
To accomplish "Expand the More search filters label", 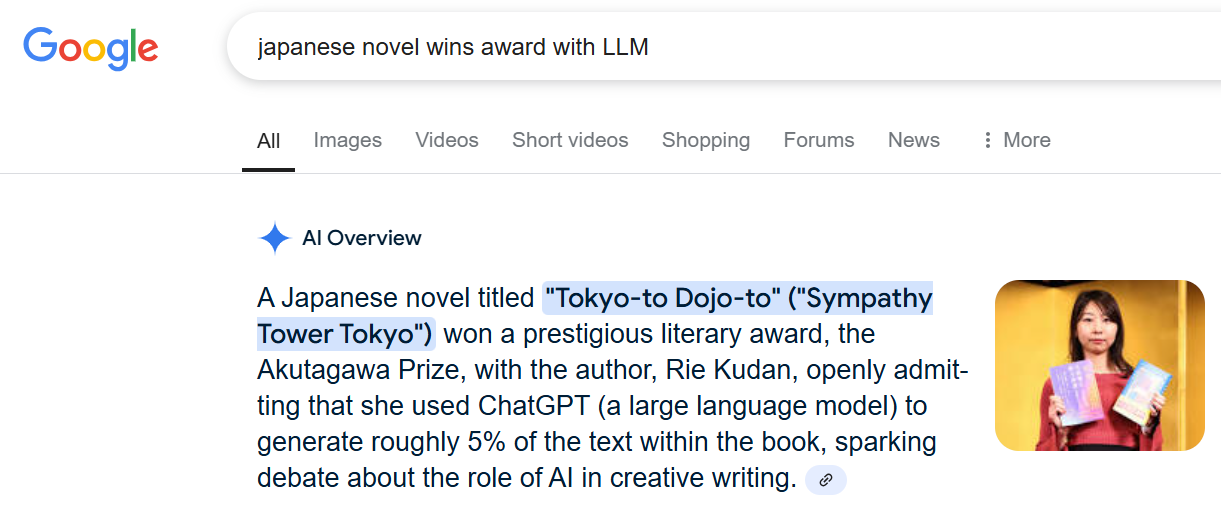I will click(x=1027, y=140).
